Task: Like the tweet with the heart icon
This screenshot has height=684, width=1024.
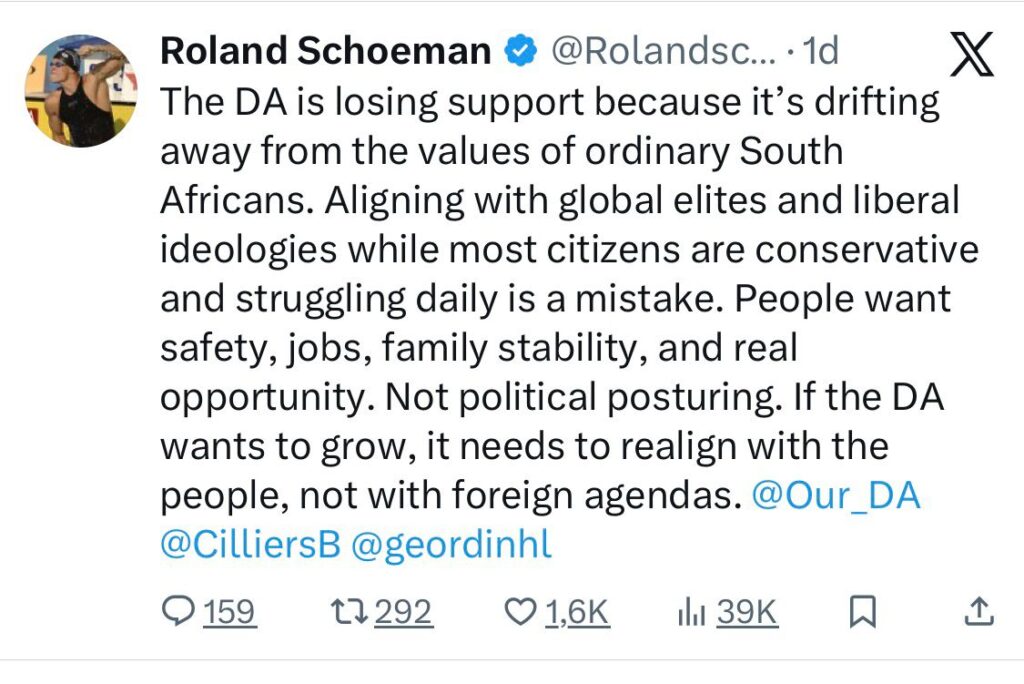Action: [x=520, y=612]
